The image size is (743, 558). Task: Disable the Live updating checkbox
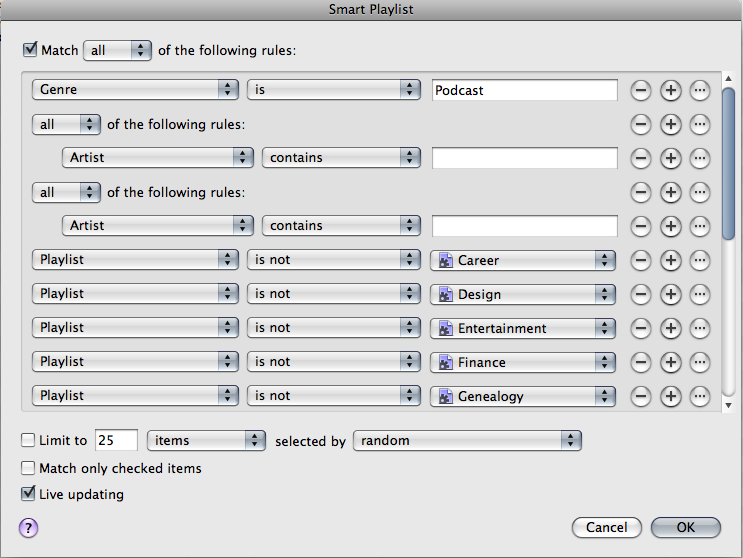point(29,494)
